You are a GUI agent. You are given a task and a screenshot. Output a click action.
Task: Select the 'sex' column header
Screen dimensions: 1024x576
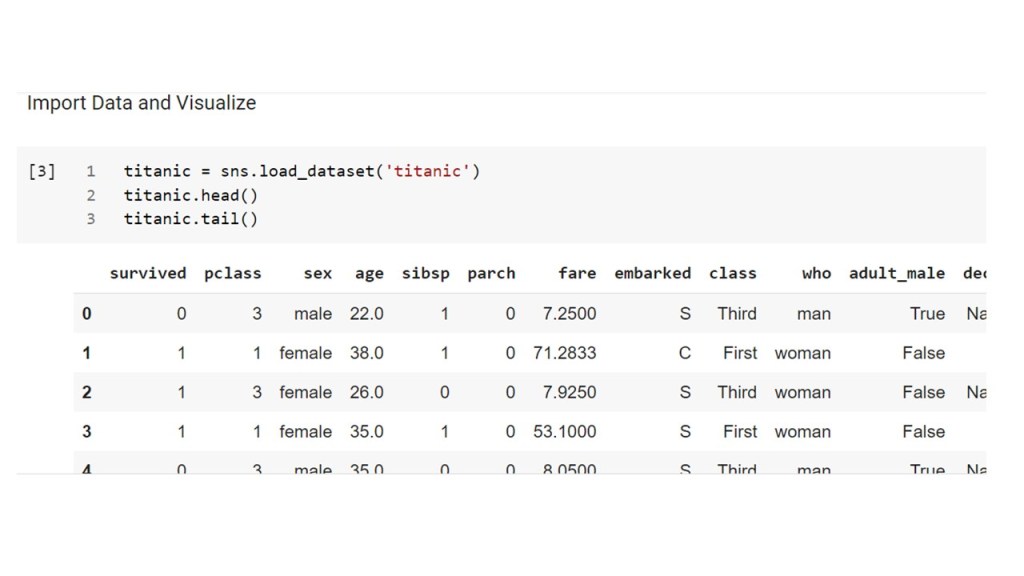pyautogui.click(x=318, y=273)
